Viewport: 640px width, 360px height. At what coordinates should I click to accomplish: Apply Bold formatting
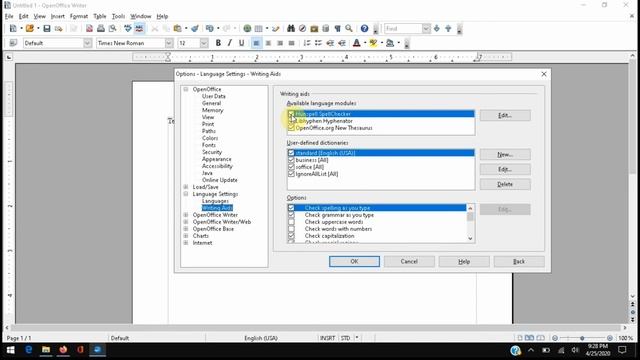tap(218, 43)
